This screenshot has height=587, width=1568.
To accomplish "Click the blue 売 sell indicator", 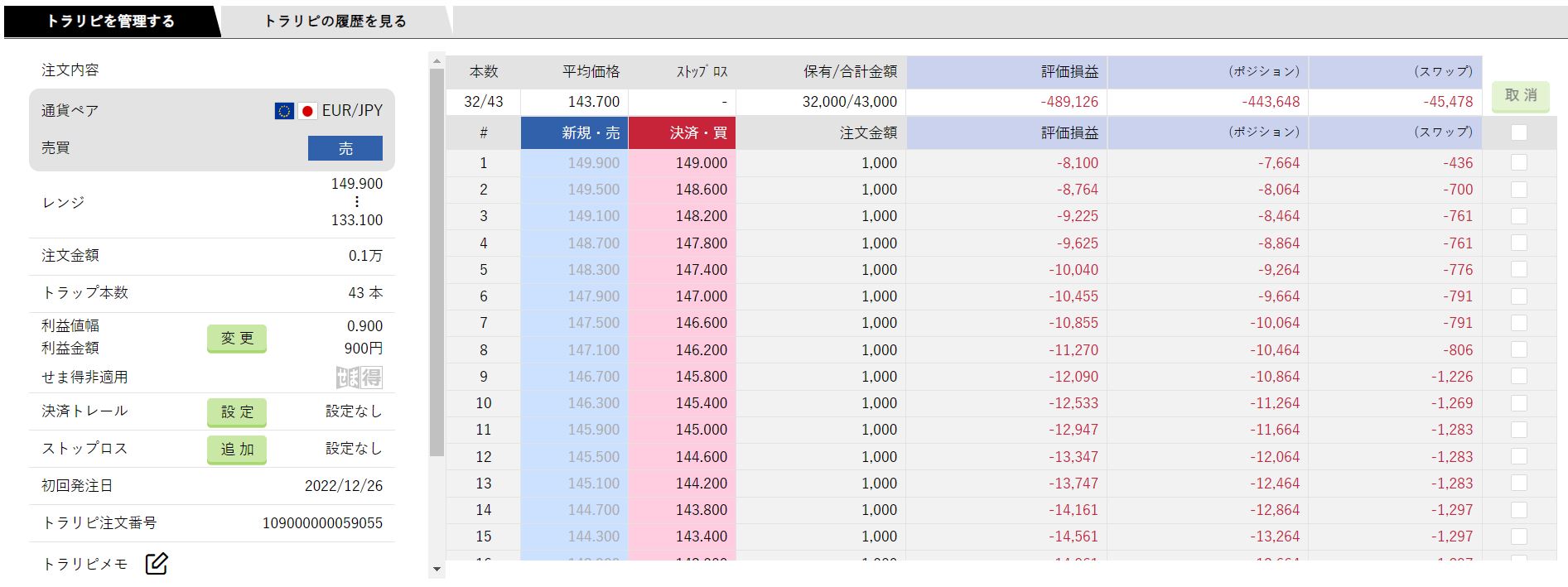I will (345, 148).
